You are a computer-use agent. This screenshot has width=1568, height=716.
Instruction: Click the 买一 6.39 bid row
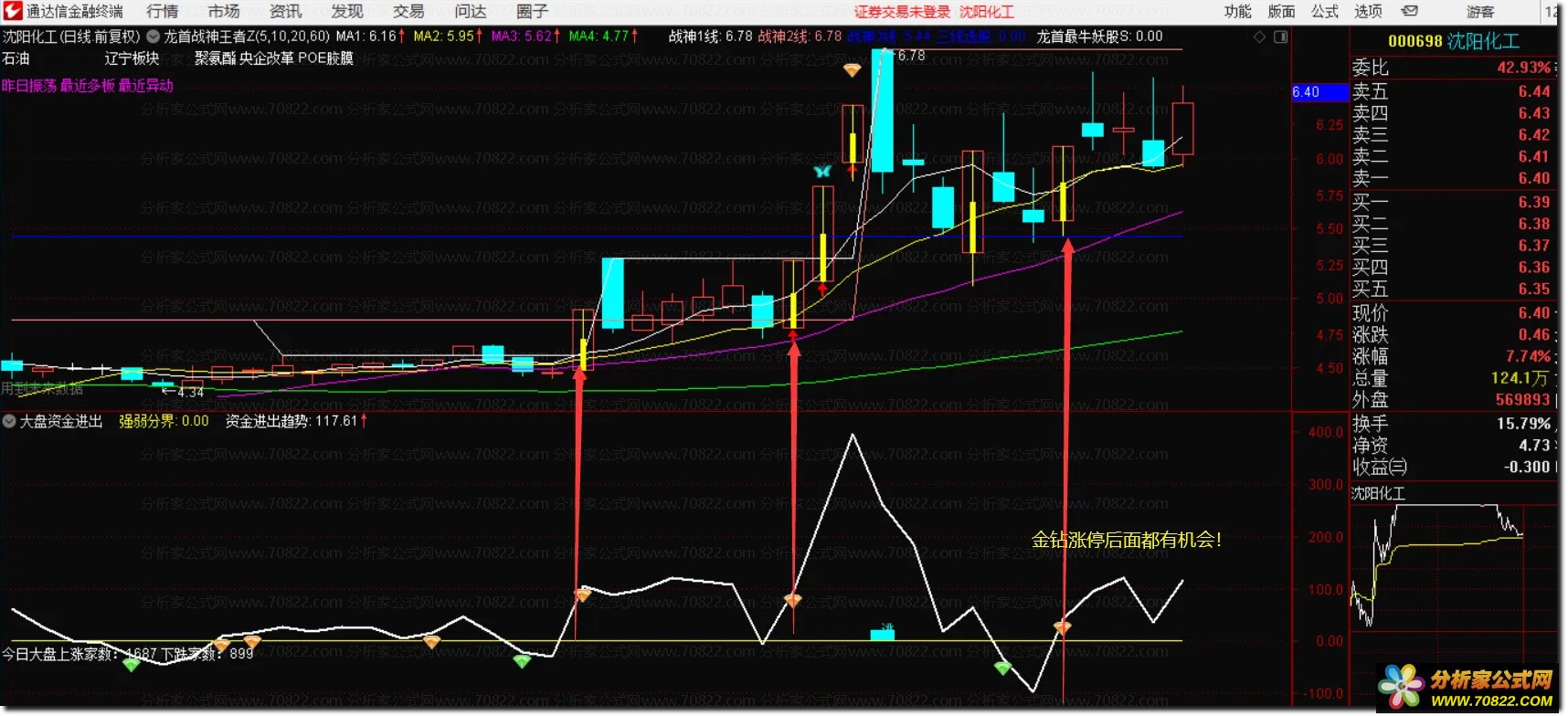[x=1452, y=202]
